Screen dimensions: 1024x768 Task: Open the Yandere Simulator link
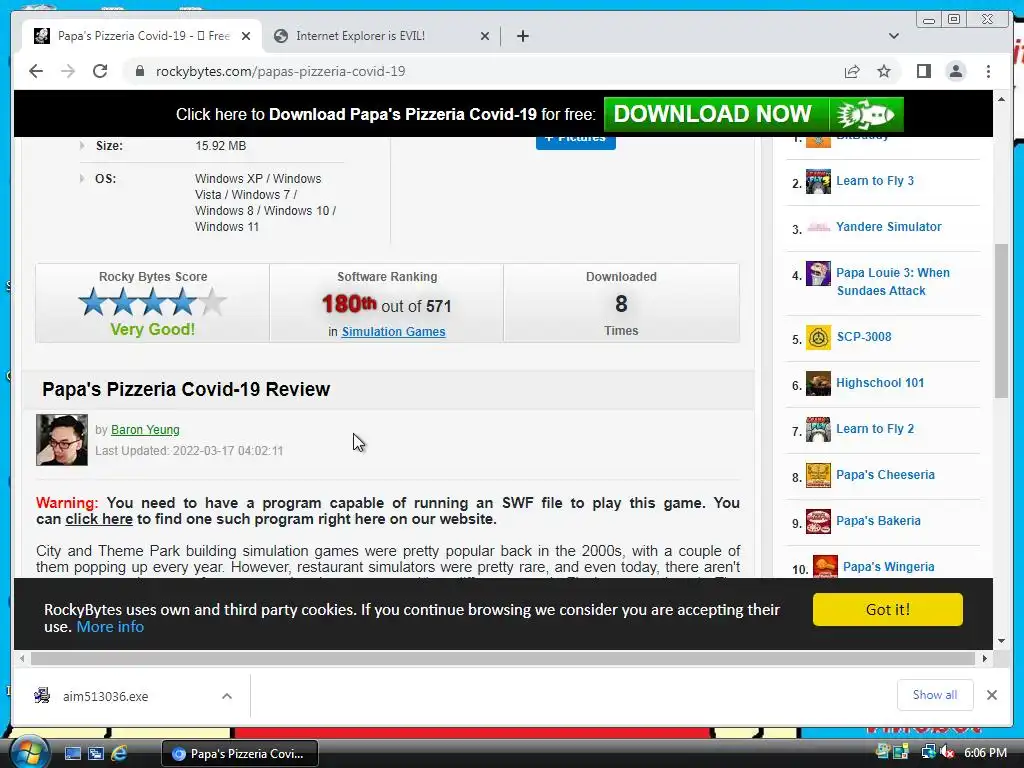pyautogui.click(x=889, y=227)
